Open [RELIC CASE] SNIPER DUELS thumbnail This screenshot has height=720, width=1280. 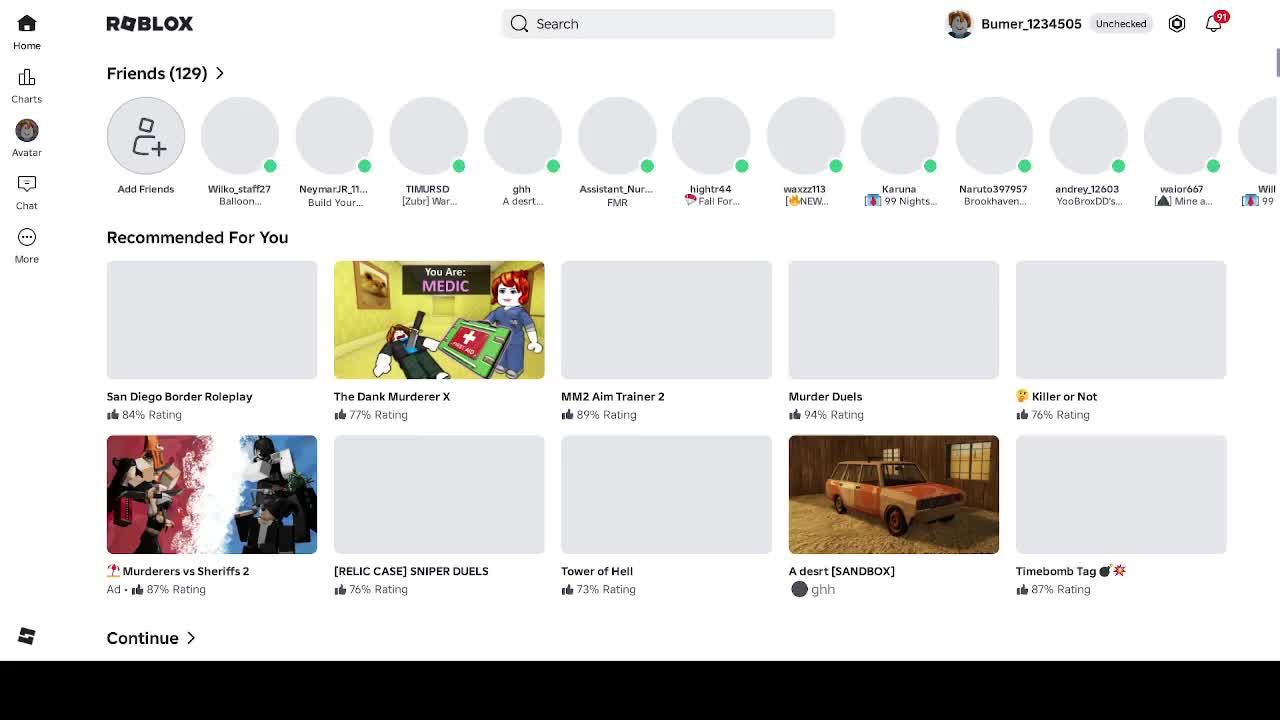click(x=439, y=494)
